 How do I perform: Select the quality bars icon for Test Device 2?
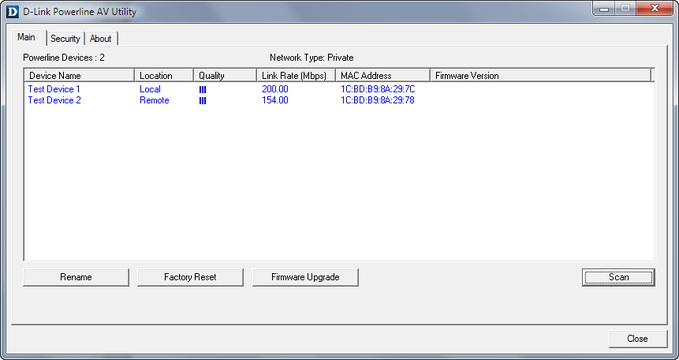click(203, 101)
